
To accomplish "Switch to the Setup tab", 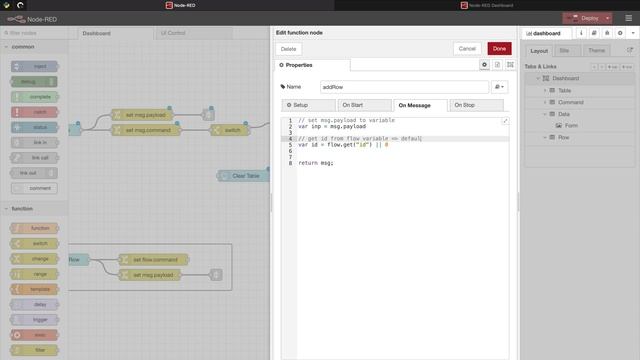I will click(x=309, y=105).
